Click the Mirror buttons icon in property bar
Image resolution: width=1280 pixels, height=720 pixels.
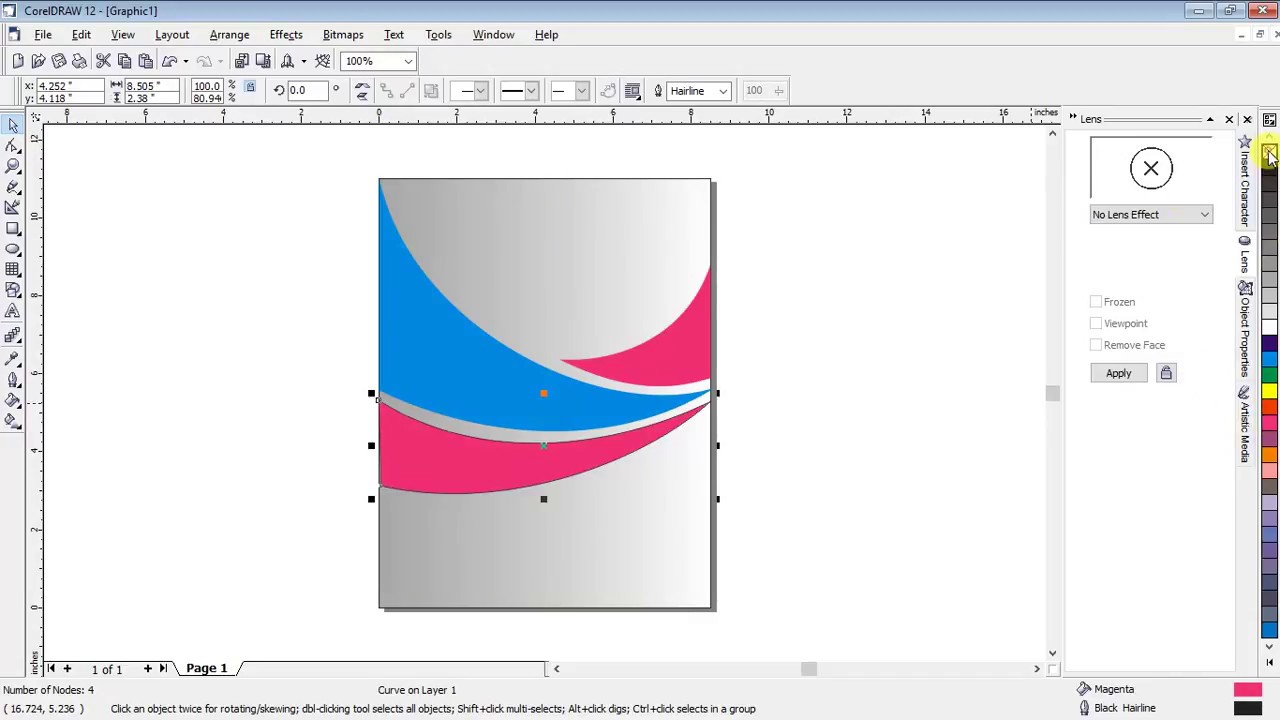tap(362, 91)
